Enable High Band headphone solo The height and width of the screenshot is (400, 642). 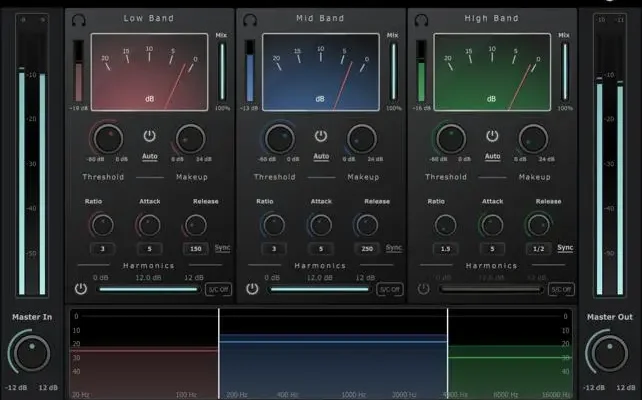[x=421, y=19]
